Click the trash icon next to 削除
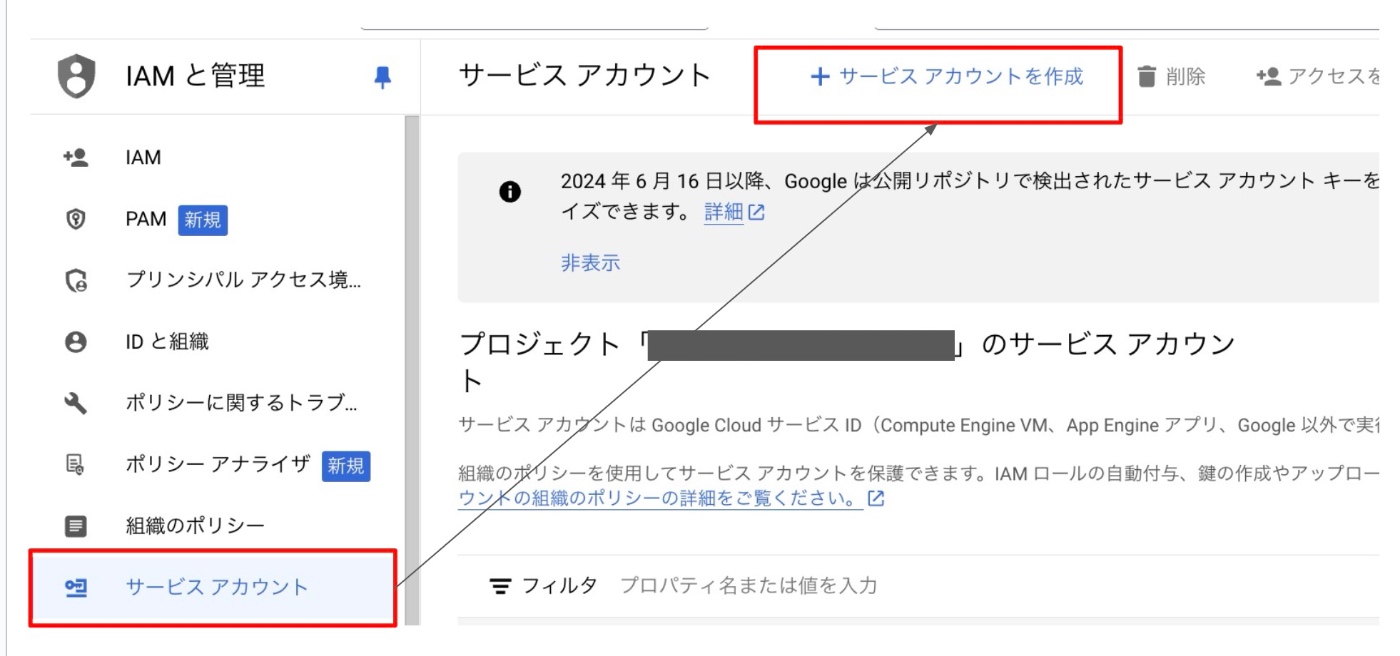The height and width of the screenshot is (656, 1400). click(x=1147, y=76)
